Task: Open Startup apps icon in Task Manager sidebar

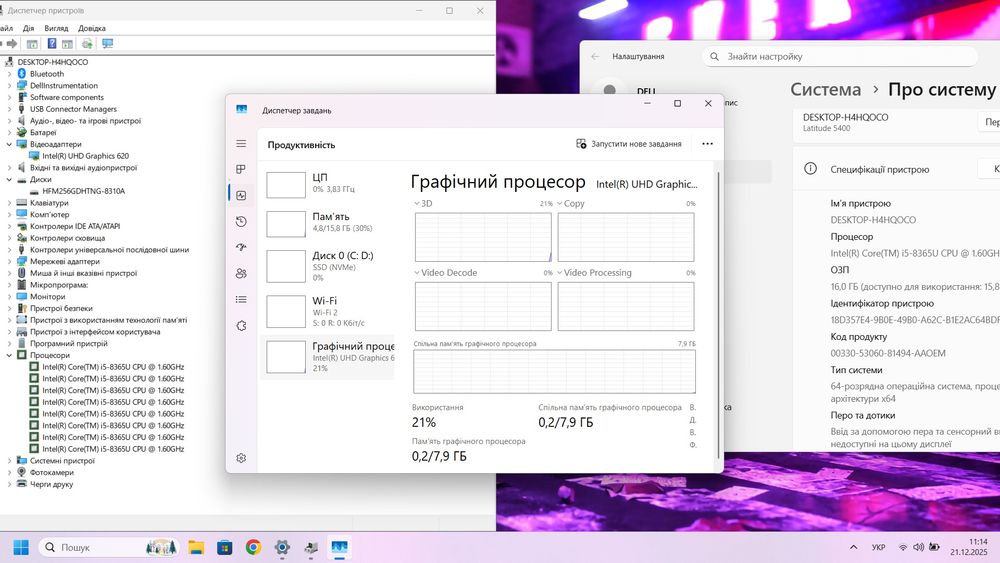Action: click(241, 247)
